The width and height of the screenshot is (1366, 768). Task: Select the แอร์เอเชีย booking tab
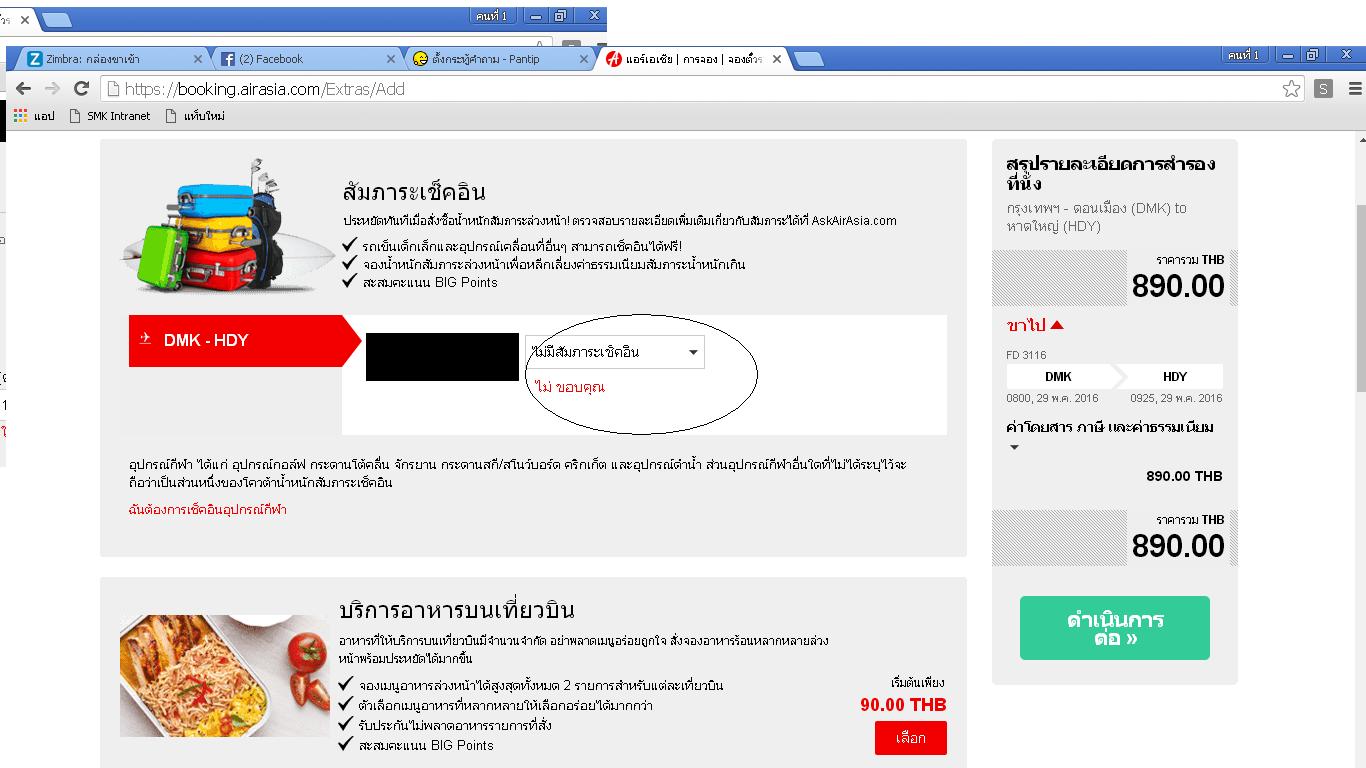pos(692,59)
